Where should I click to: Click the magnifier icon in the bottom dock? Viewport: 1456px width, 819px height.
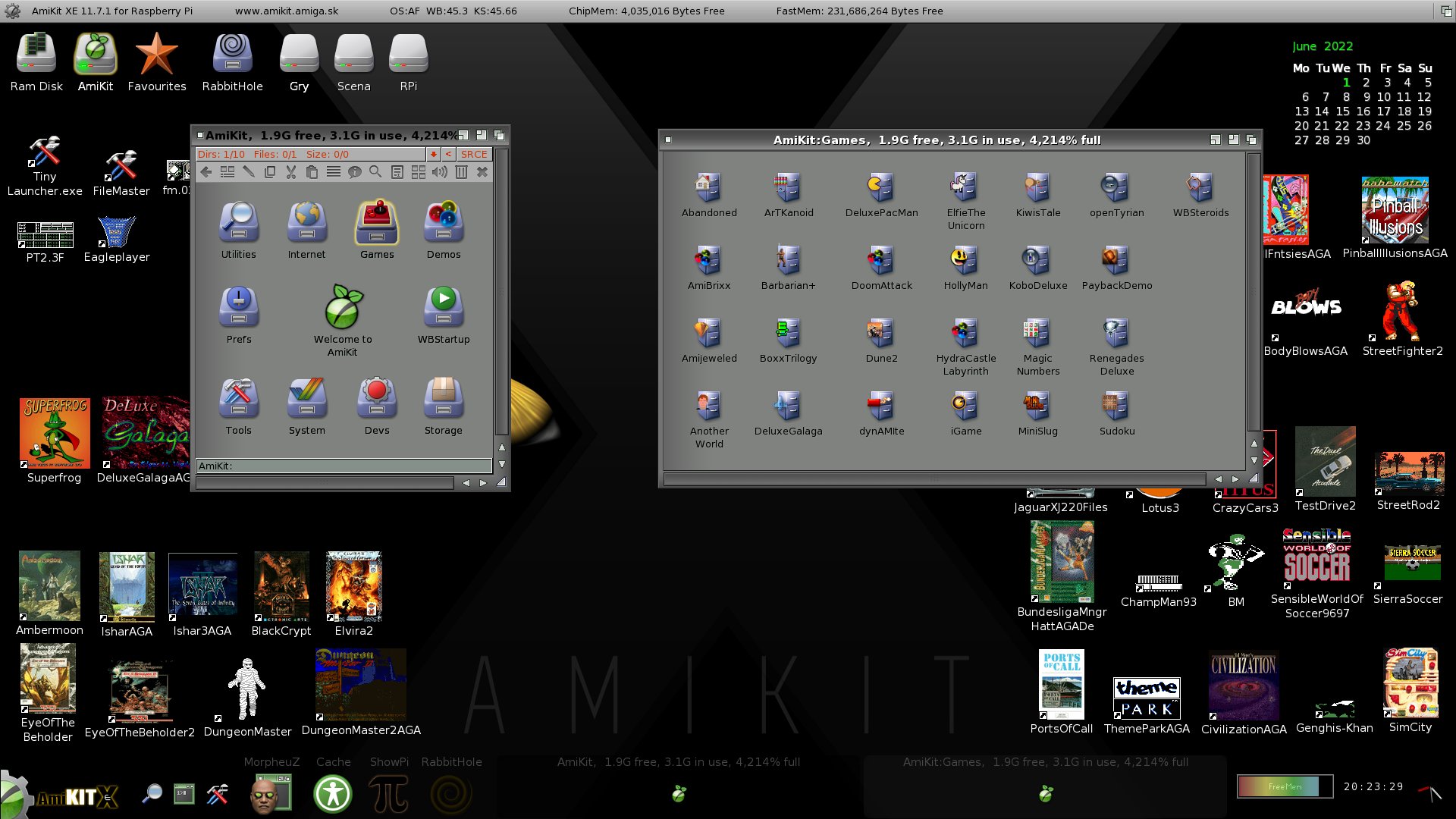tap(152, 793)
